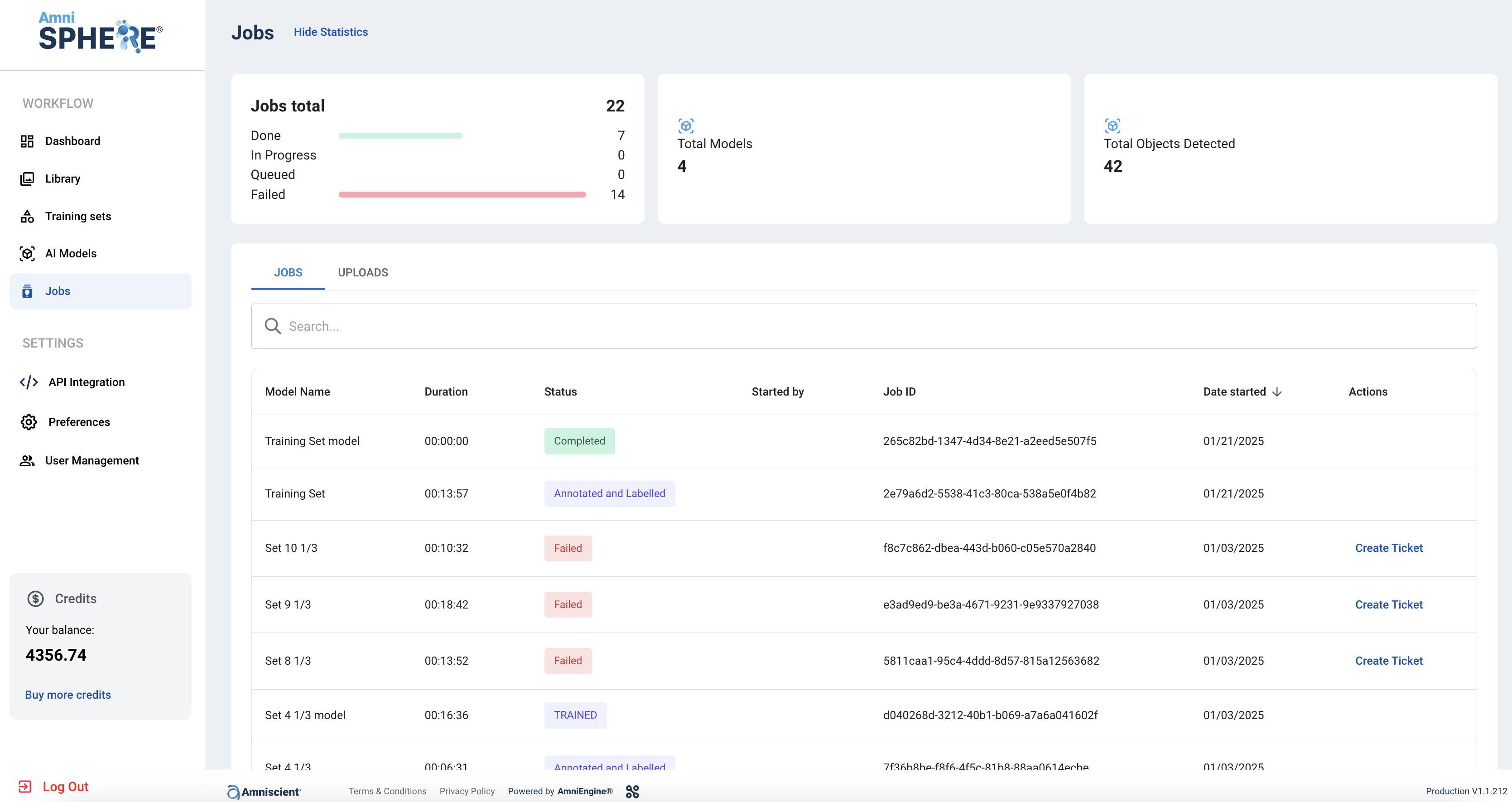Click the API Integration code icon
The width and height of the screenshot is (1512, 802).
29,382
